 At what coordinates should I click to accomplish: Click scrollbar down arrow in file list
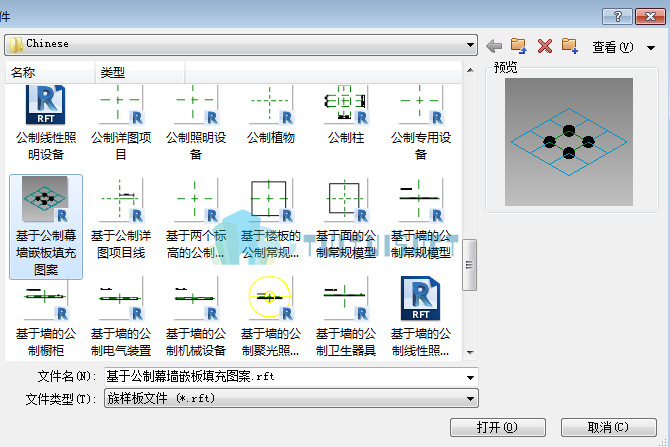point(470,353)
